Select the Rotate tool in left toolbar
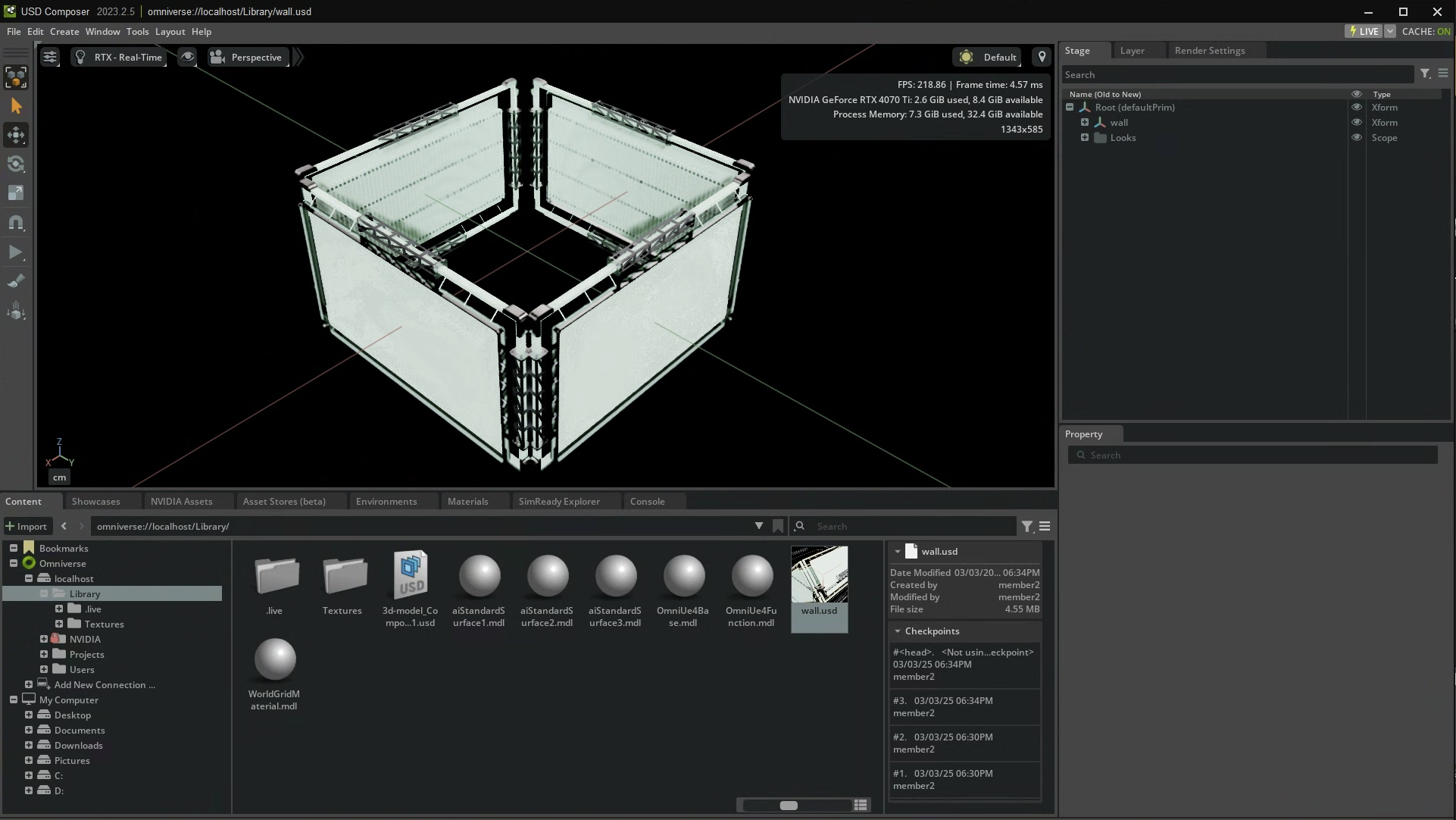Screen dimensions: 1456x820 pyautogui.click(x=16, y=164)
